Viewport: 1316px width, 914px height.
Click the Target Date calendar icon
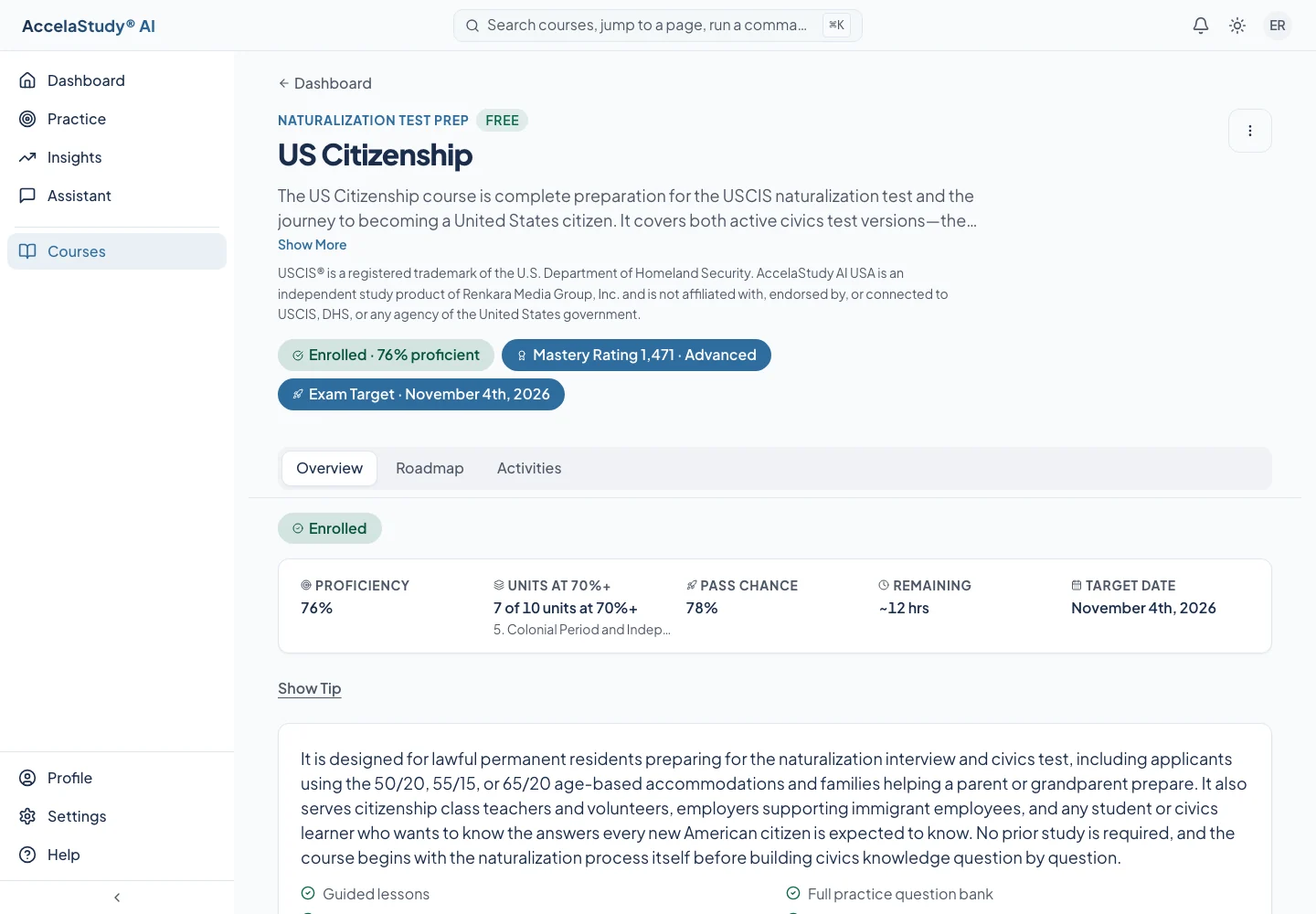1077,585
